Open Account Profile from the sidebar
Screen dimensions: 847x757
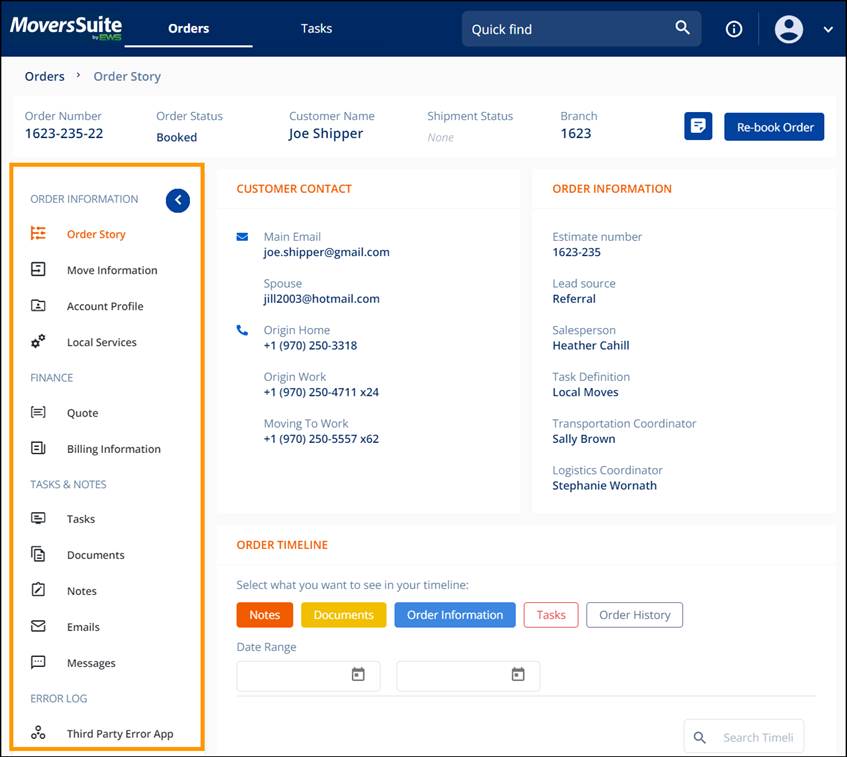click(x=103, y=306)
